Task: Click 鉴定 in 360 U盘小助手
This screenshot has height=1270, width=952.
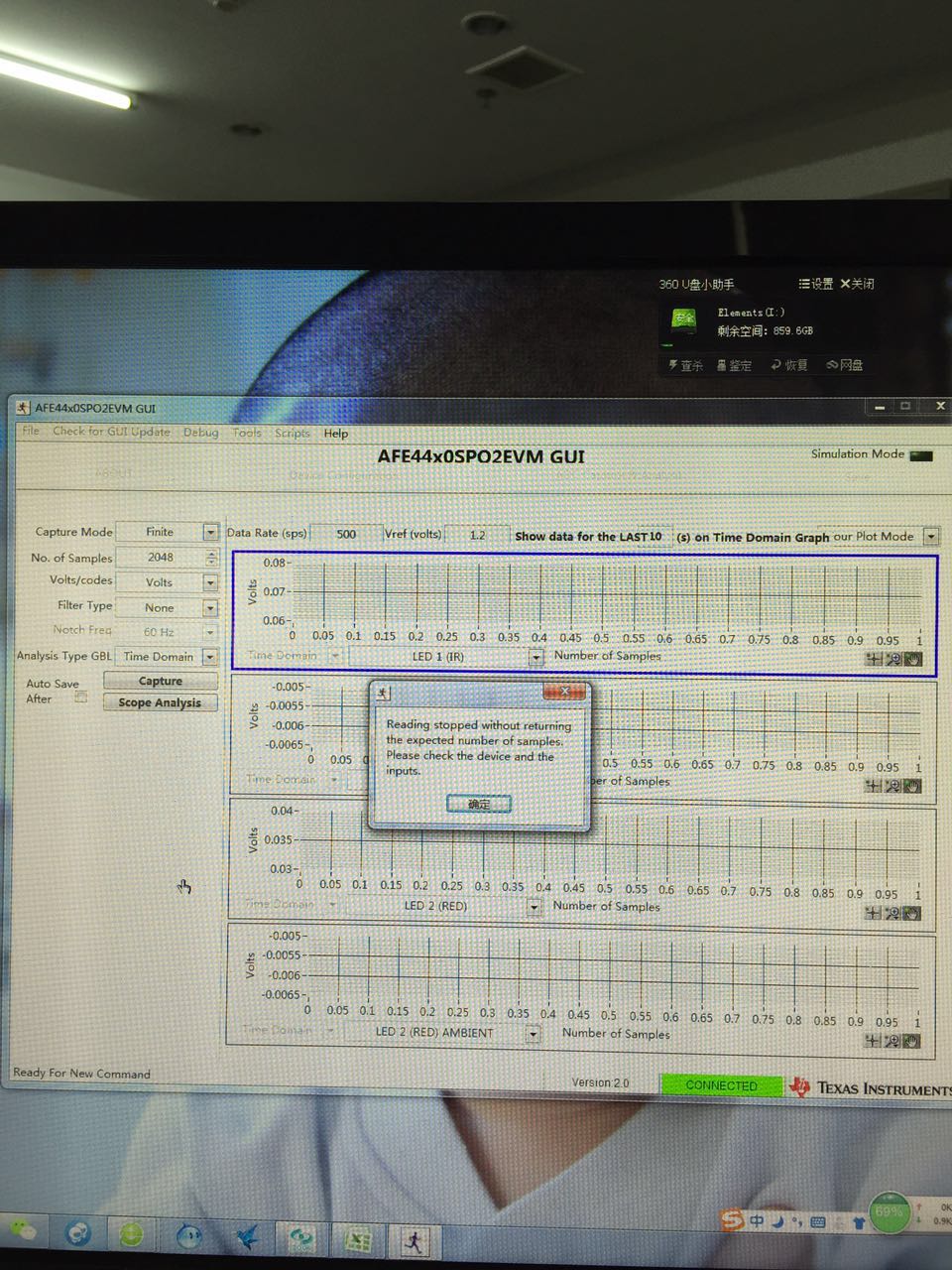Action: [734, 365]
